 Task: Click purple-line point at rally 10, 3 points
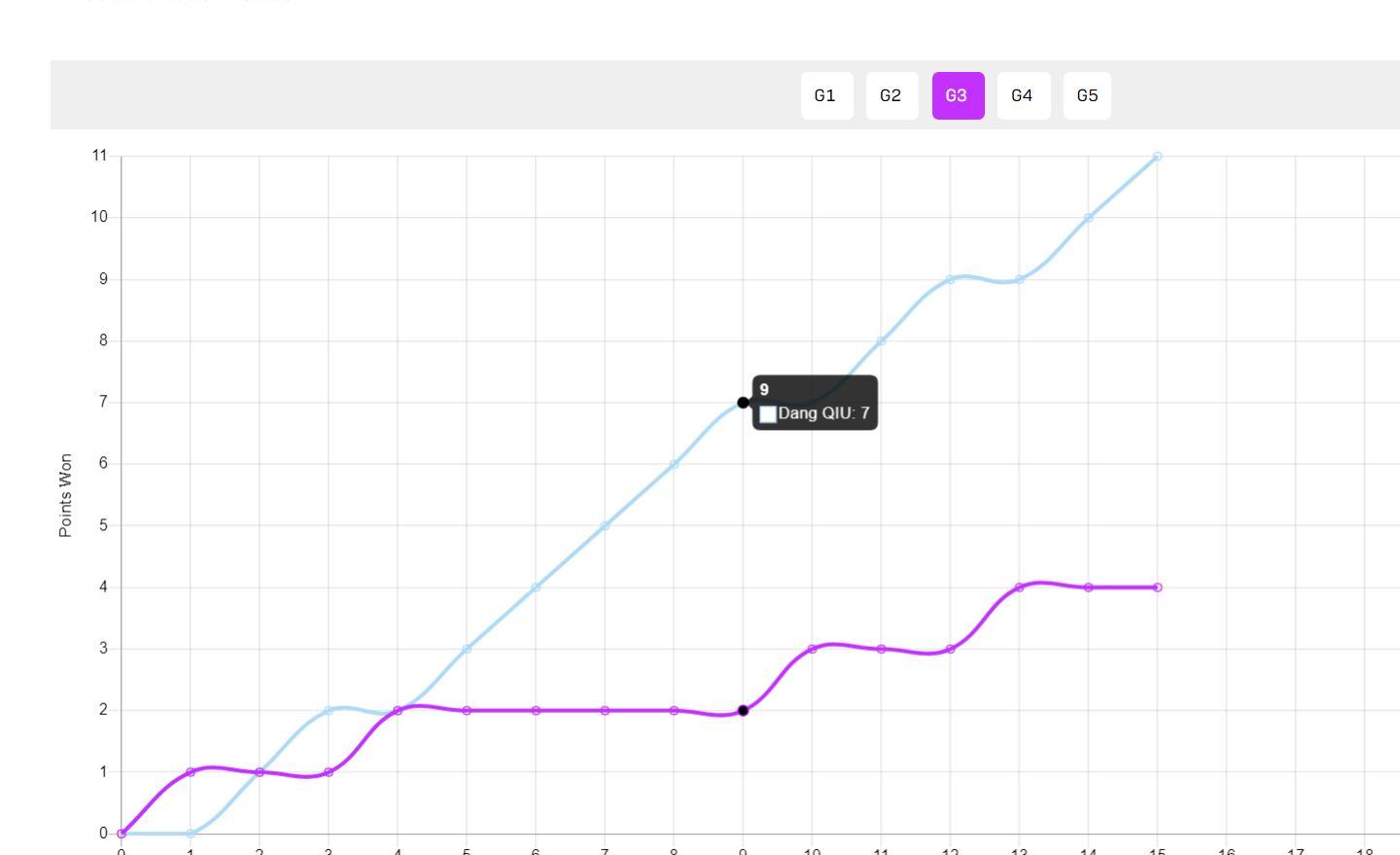[812, 649]
